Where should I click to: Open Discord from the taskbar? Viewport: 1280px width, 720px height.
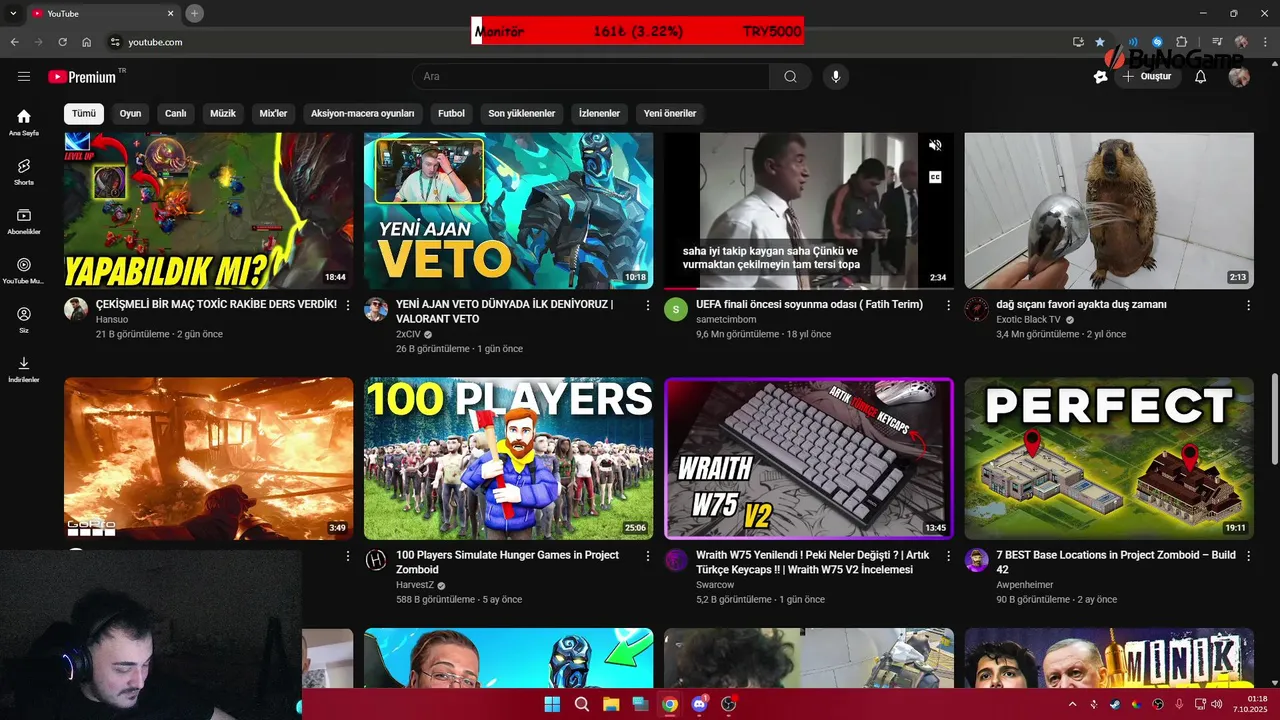point(699,704)
